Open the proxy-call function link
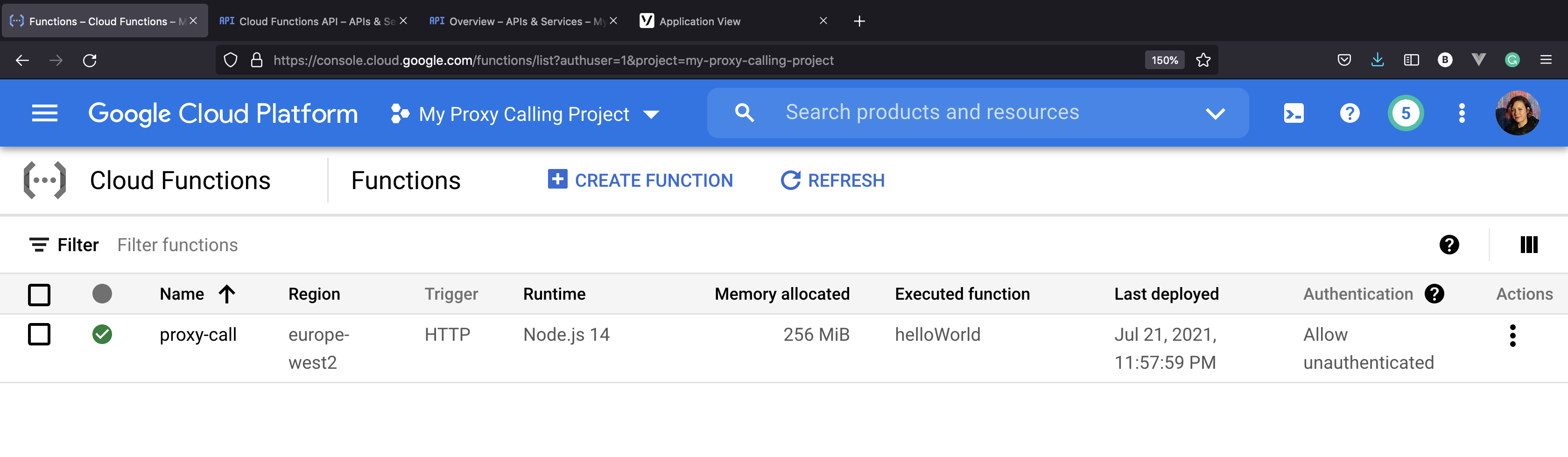This screenshot has height=457, width=1568. [x=198, y=335]
